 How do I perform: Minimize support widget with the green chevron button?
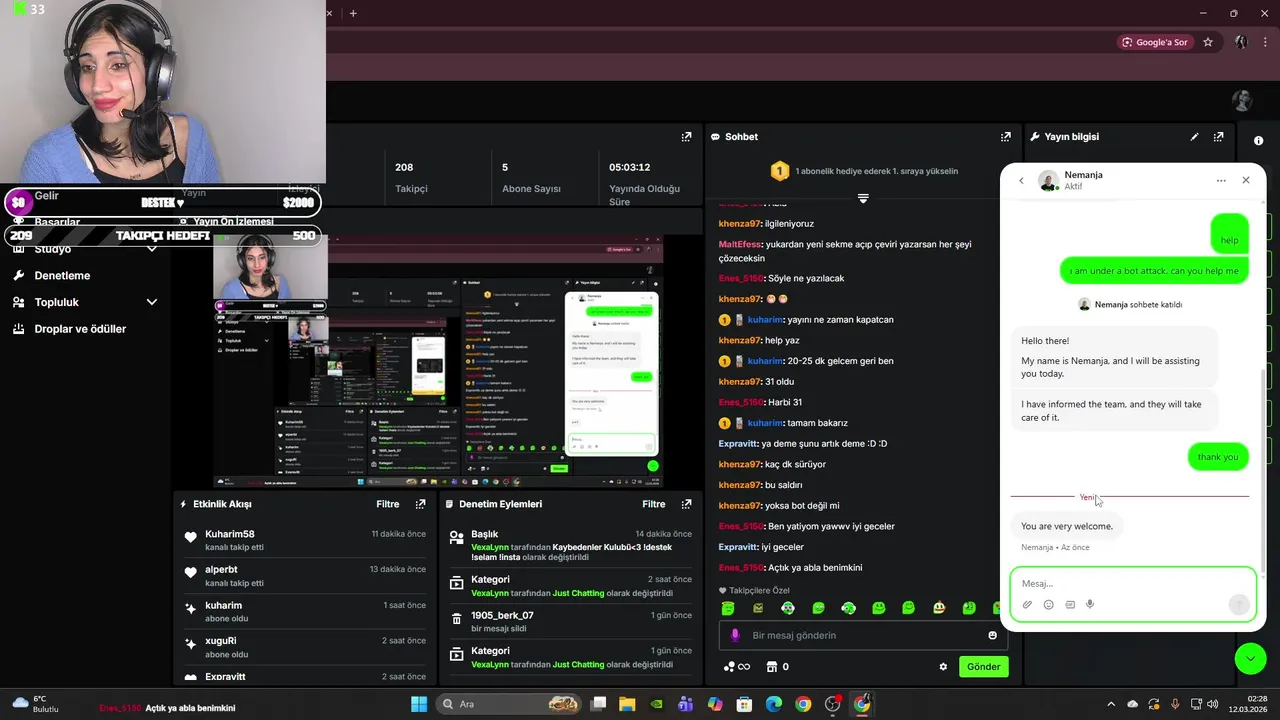point(1250,658)
